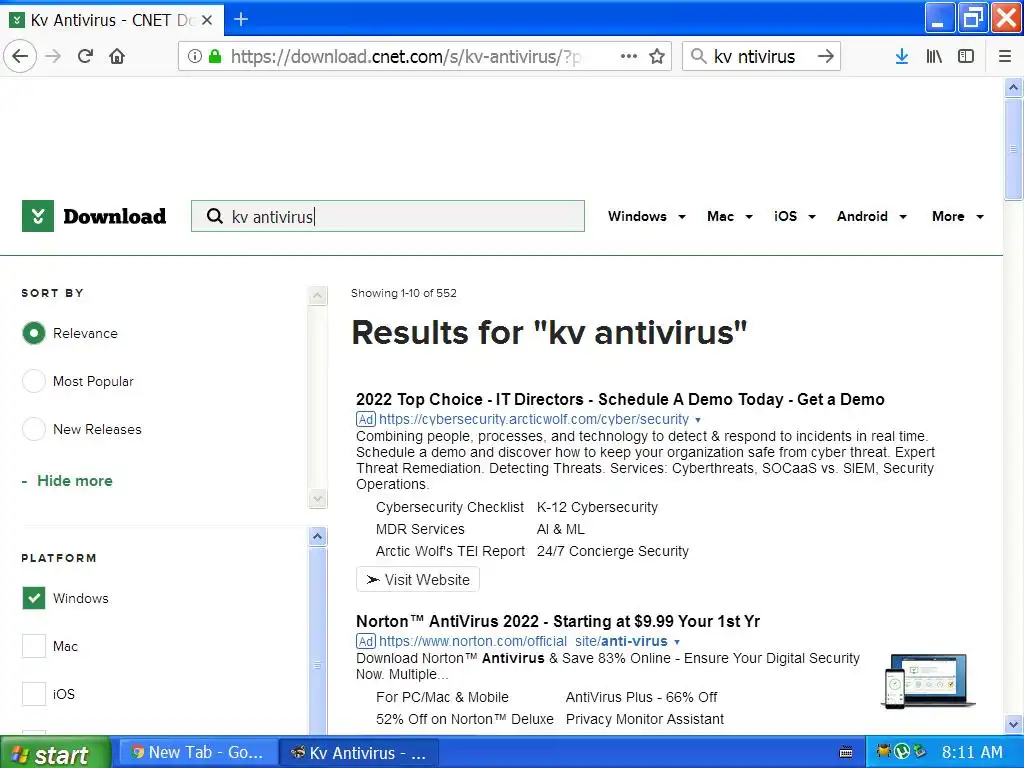Bookmark this page with star icon
Image resolution: width=1024 pixels, height=768 pixels.
click(657, 56)
